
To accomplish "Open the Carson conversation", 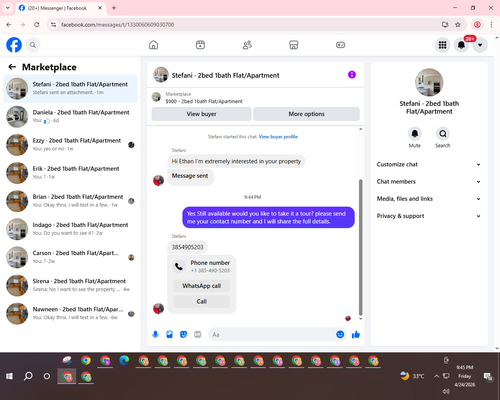I will tap(70, 257).
